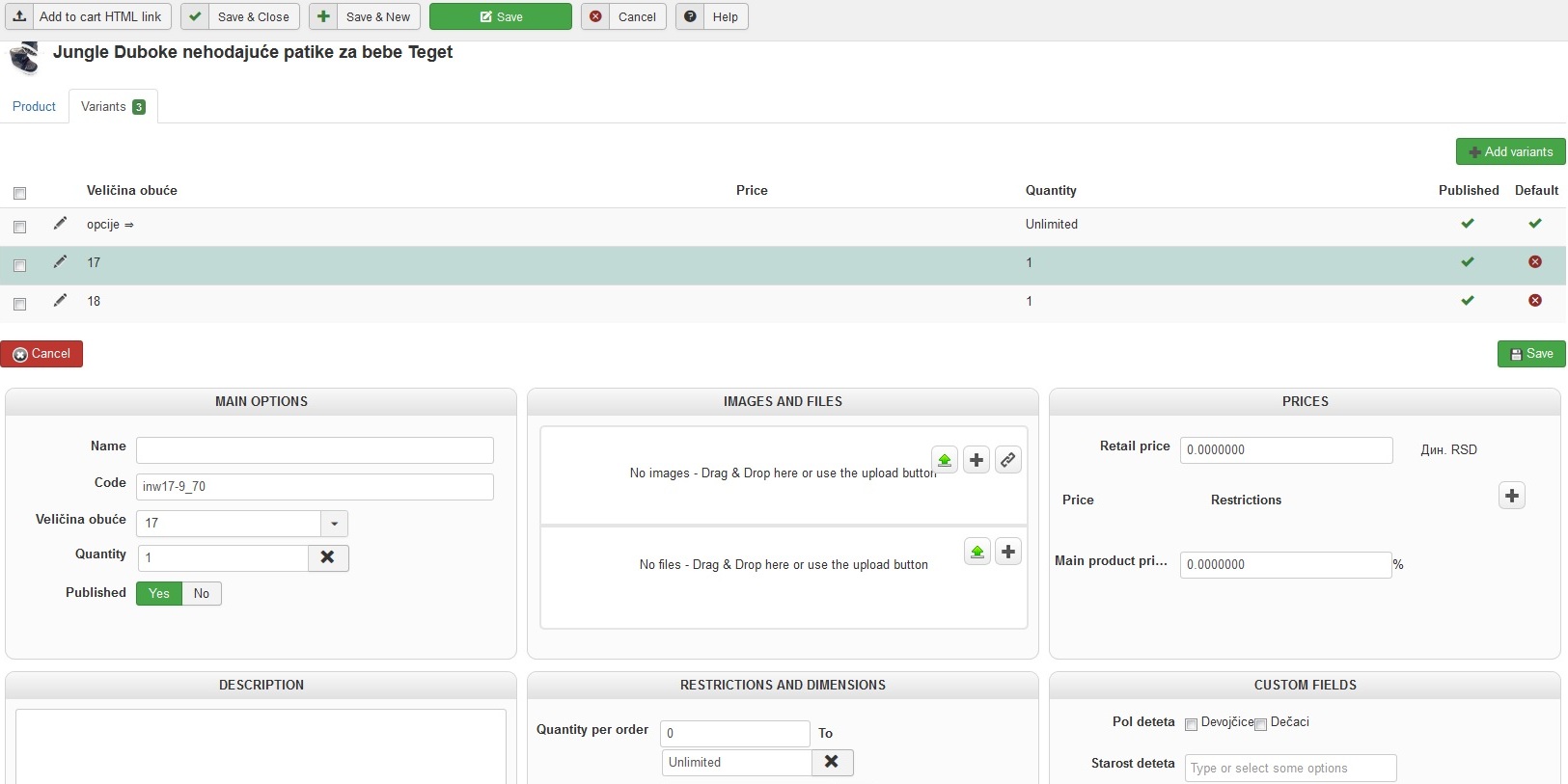Click the image upload icon in Images section

point(945,460)
